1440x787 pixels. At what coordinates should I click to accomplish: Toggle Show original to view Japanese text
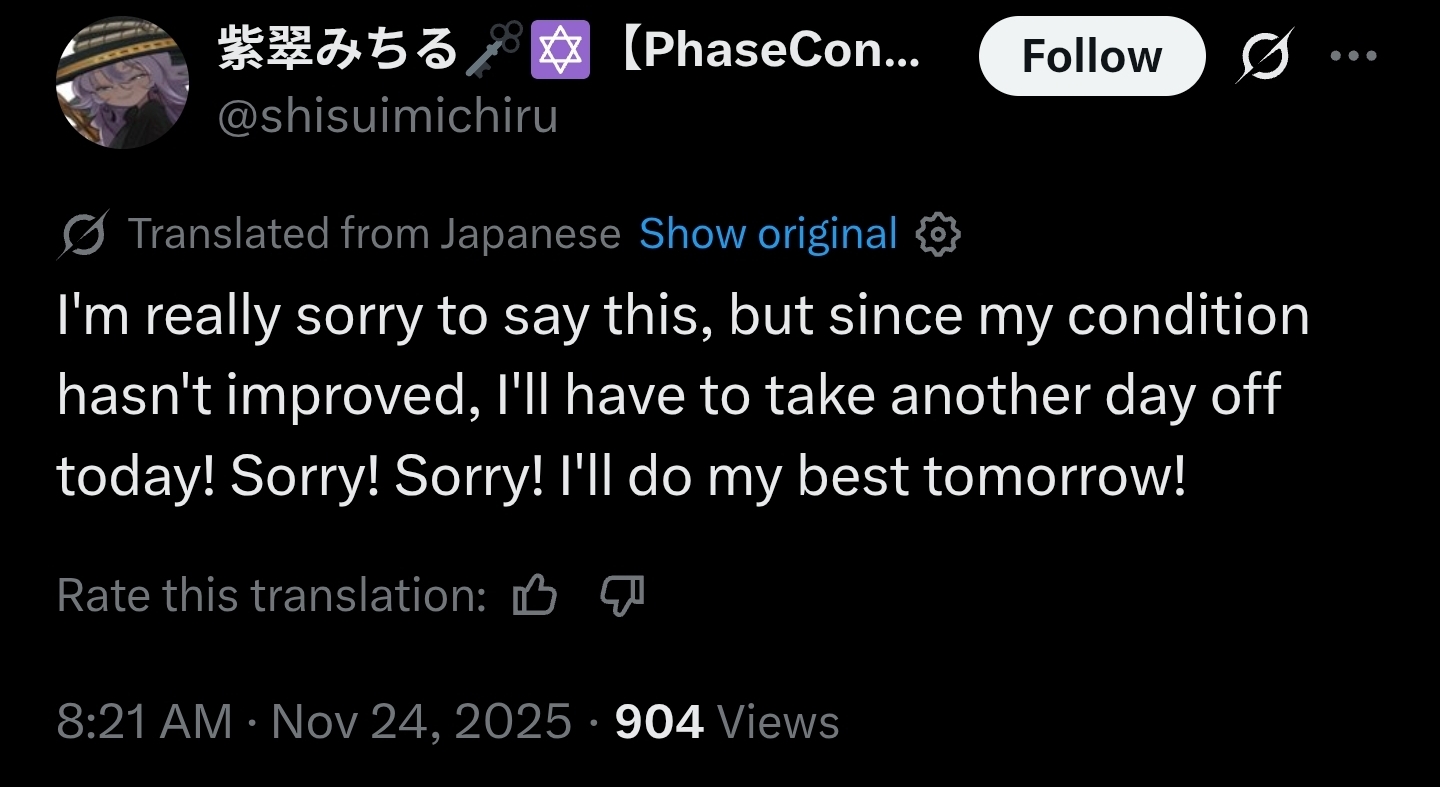point(768,234)
